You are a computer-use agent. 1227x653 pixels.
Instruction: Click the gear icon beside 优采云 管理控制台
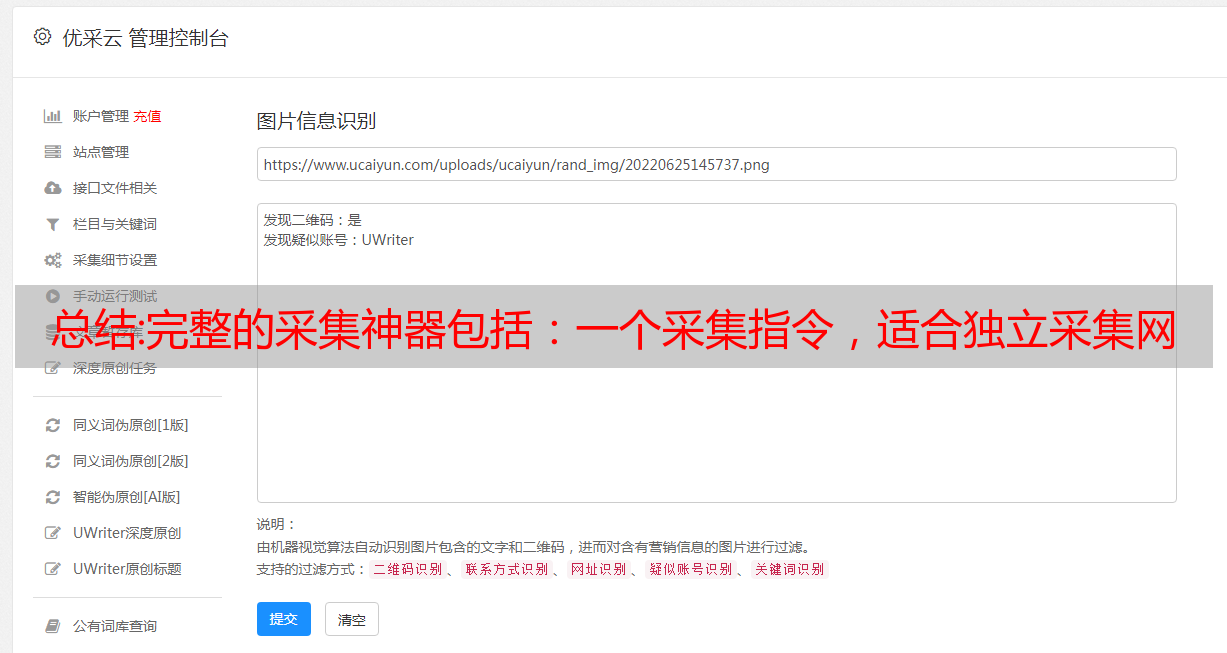pos(42,37)
